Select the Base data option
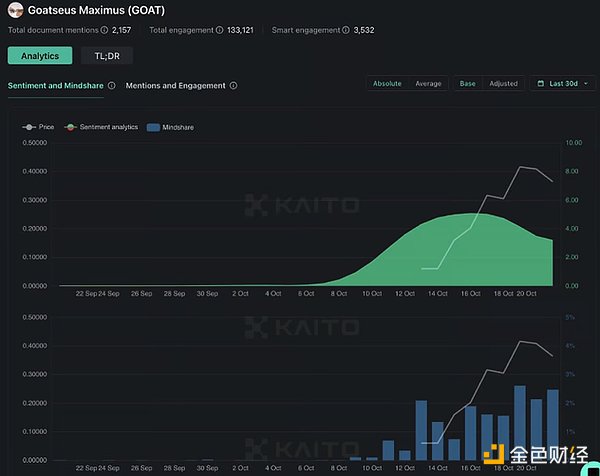600x476 pixels. click(x=468, y=83)
